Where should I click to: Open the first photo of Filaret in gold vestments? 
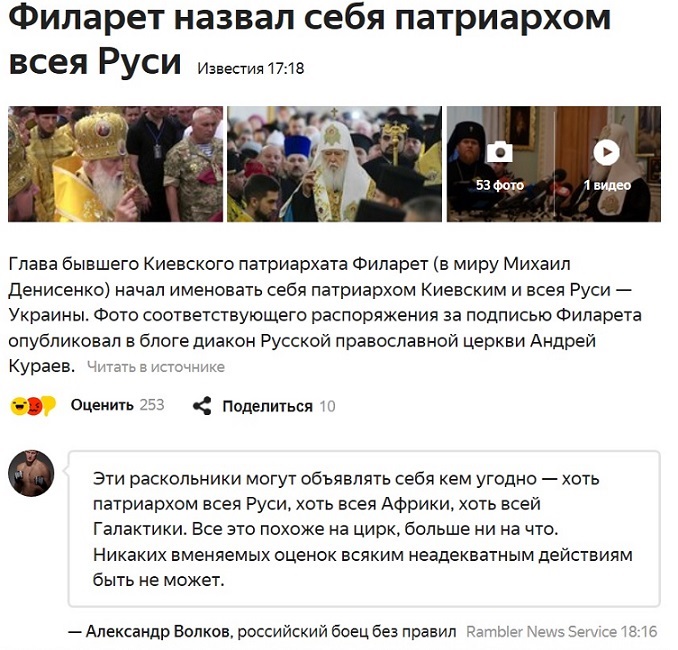pyautogui.click(x=115, y=164)
